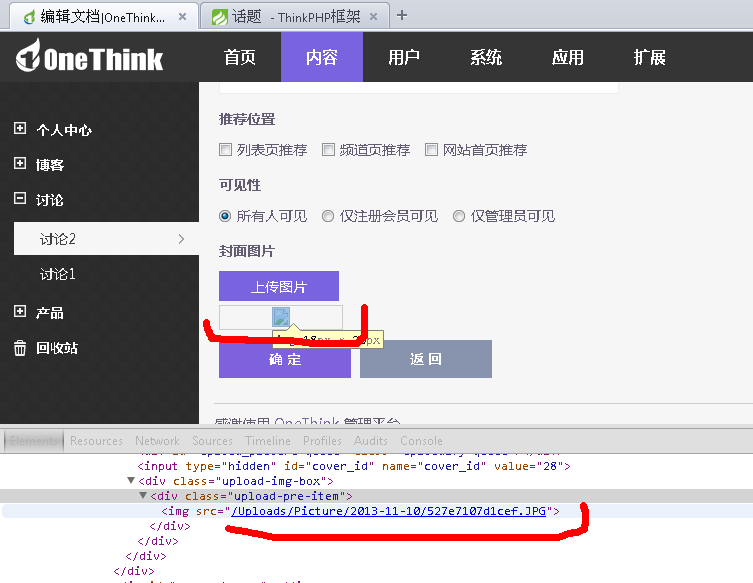Expand the 博客 sidebar section
The width and height of the screenshot is (753, 583).
[20, 164]
